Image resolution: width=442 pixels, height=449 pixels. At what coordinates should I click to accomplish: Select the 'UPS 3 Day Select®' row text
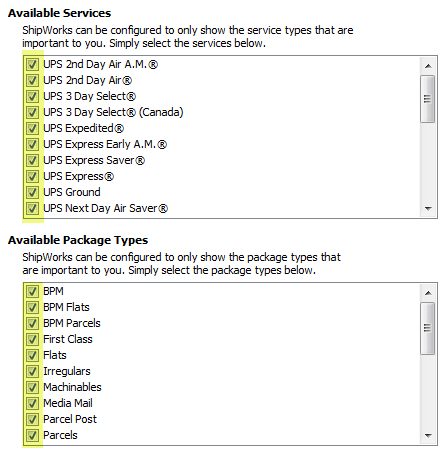tap(89, 96)
